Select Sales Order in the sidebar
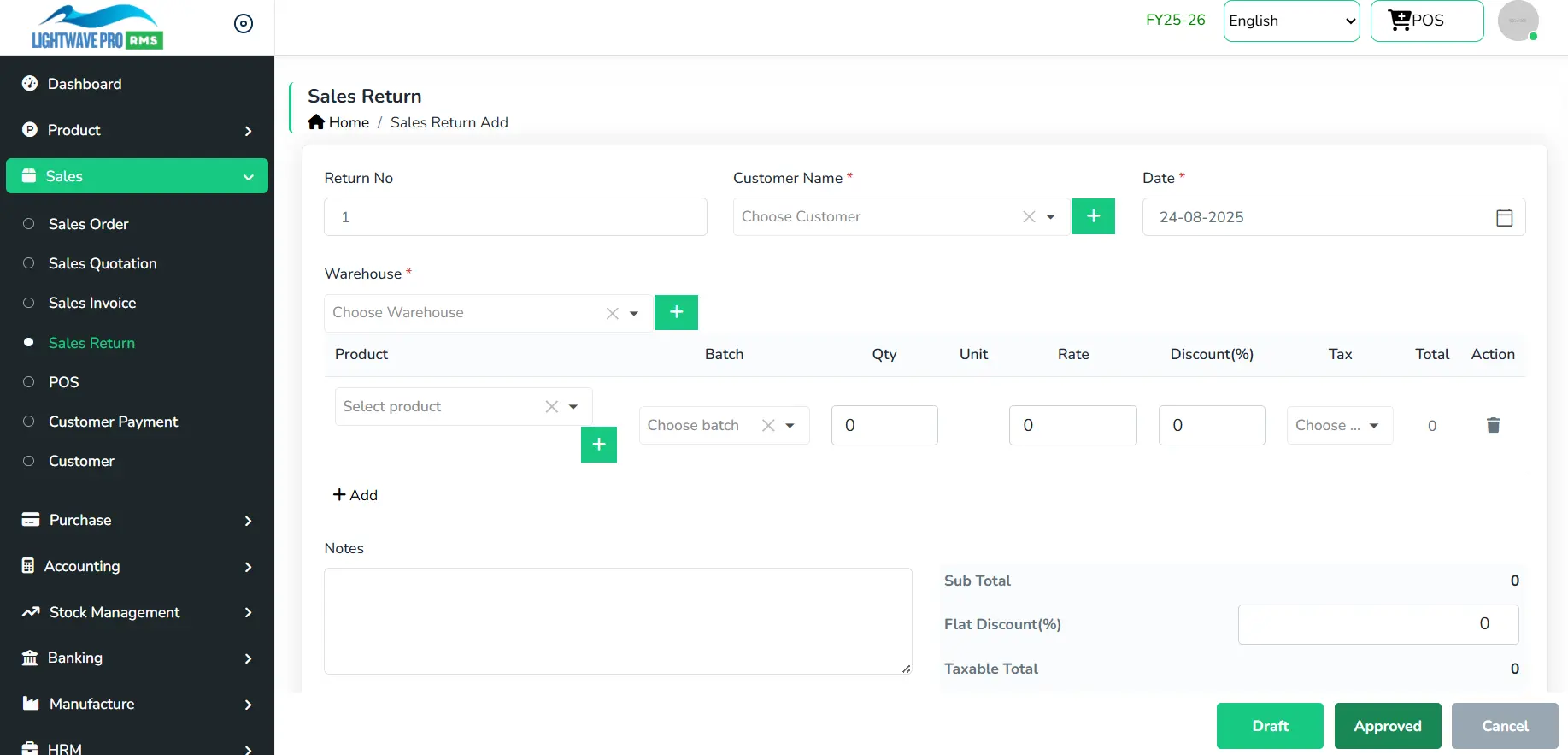 pyautogui.click(x=88, y=224)
